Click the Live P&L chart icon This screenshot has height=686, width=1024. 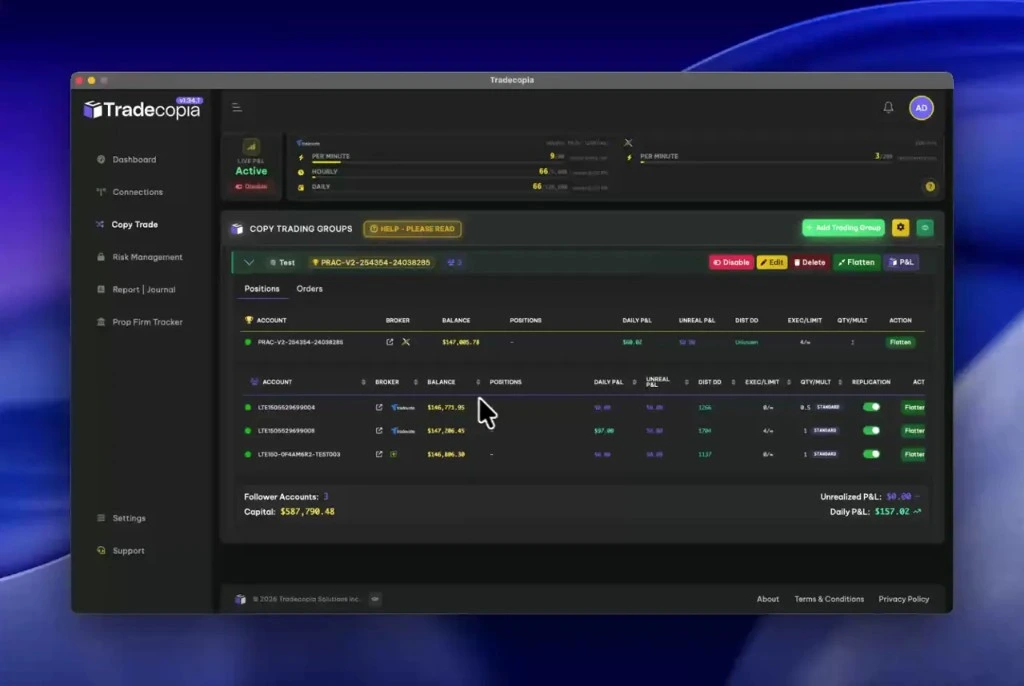pyautogui.click(x=251, y=146)
